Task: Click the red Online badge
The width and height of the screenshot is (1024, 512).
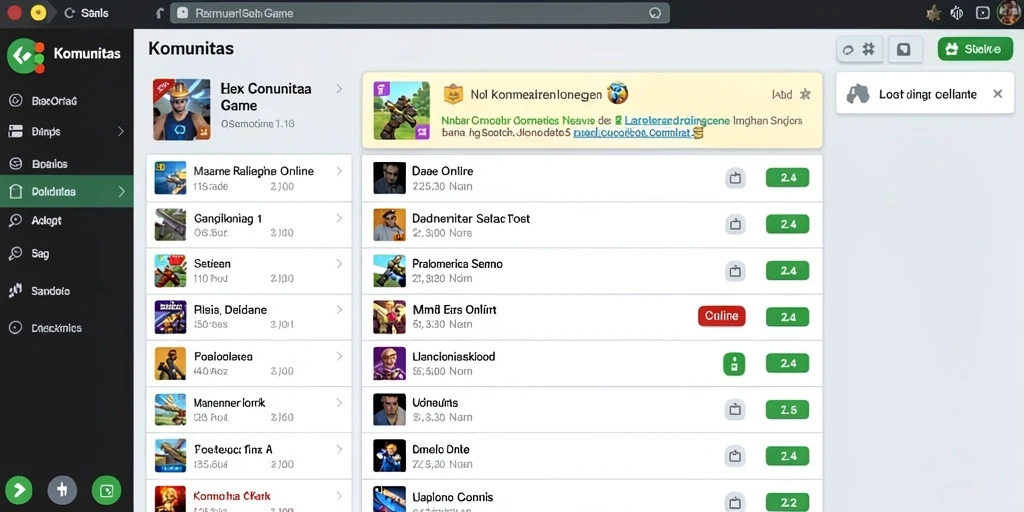Action: tap(722, 316)
